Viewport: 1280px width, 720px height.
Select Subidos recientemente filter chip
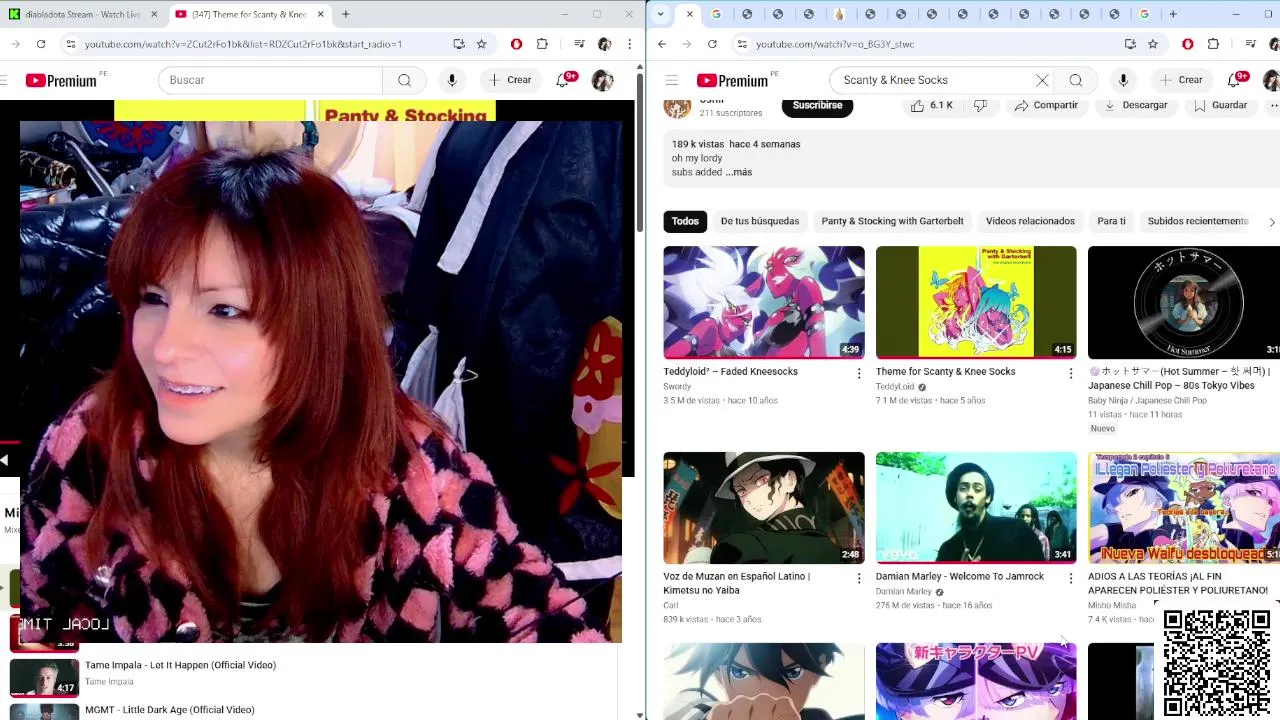[x=1198, y=221]
